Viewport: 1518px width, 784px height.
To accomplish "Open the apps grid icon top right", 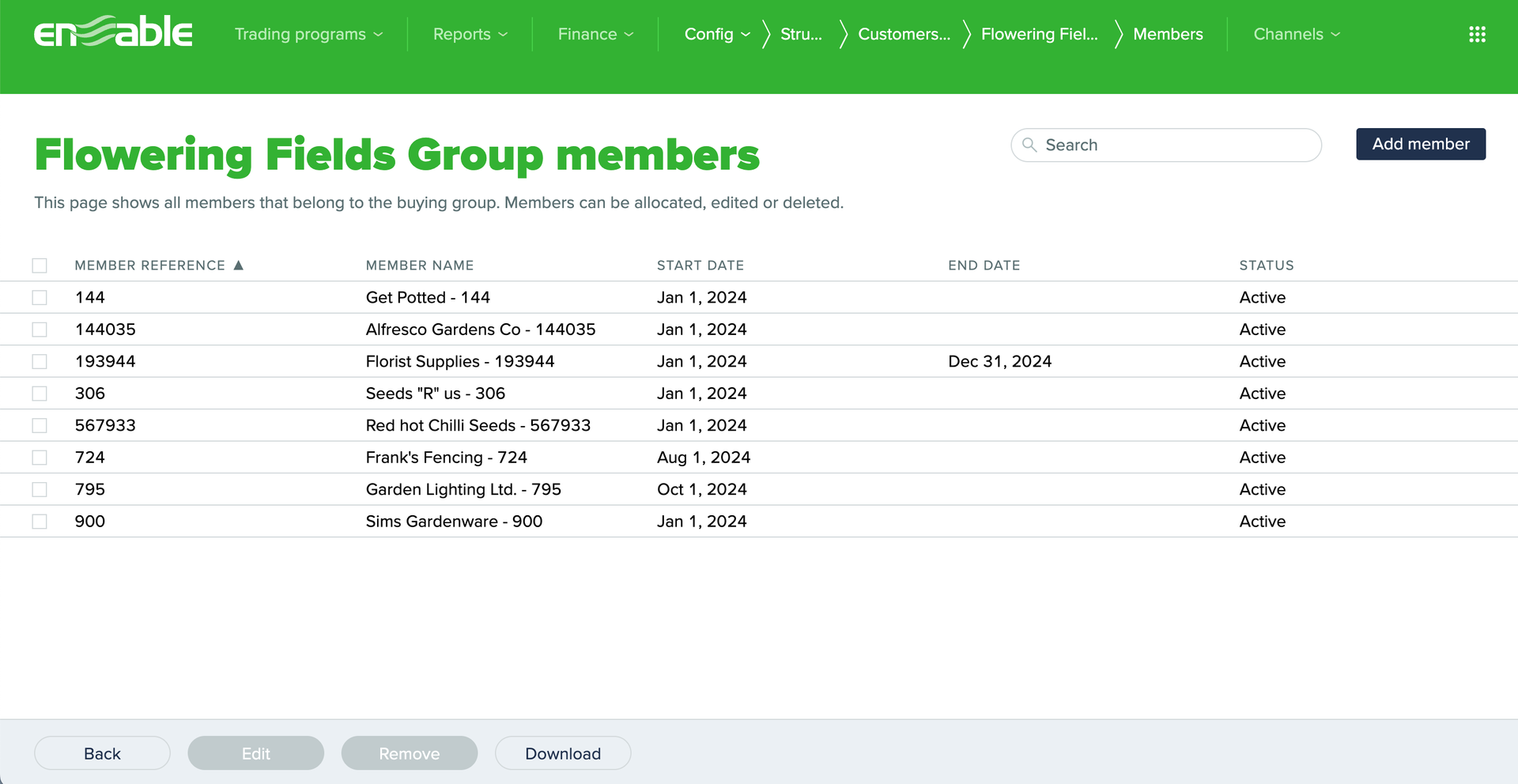I will 1477,34.
